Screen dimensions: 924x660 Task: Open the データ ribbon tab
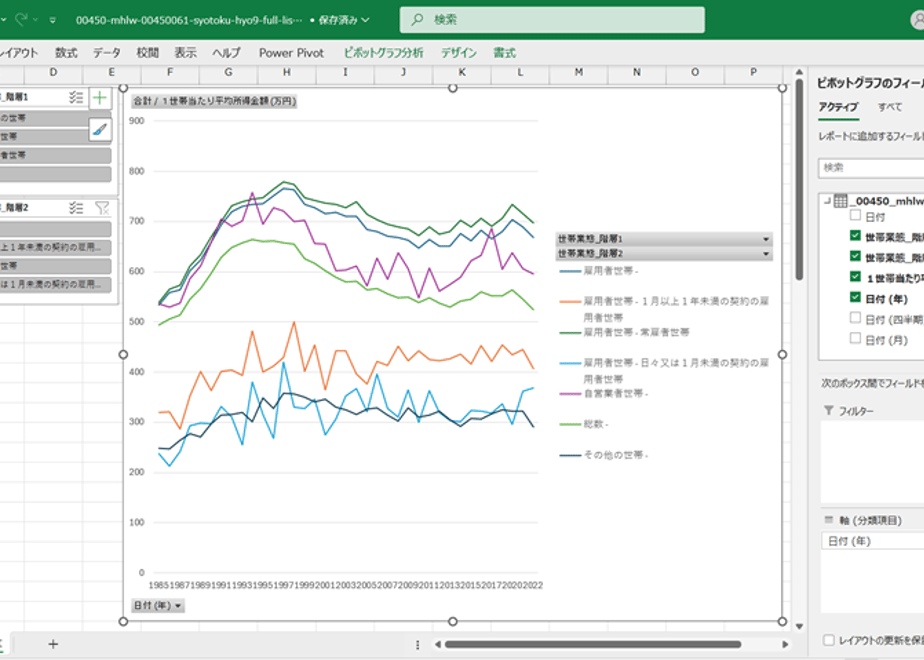coord(107,52)
